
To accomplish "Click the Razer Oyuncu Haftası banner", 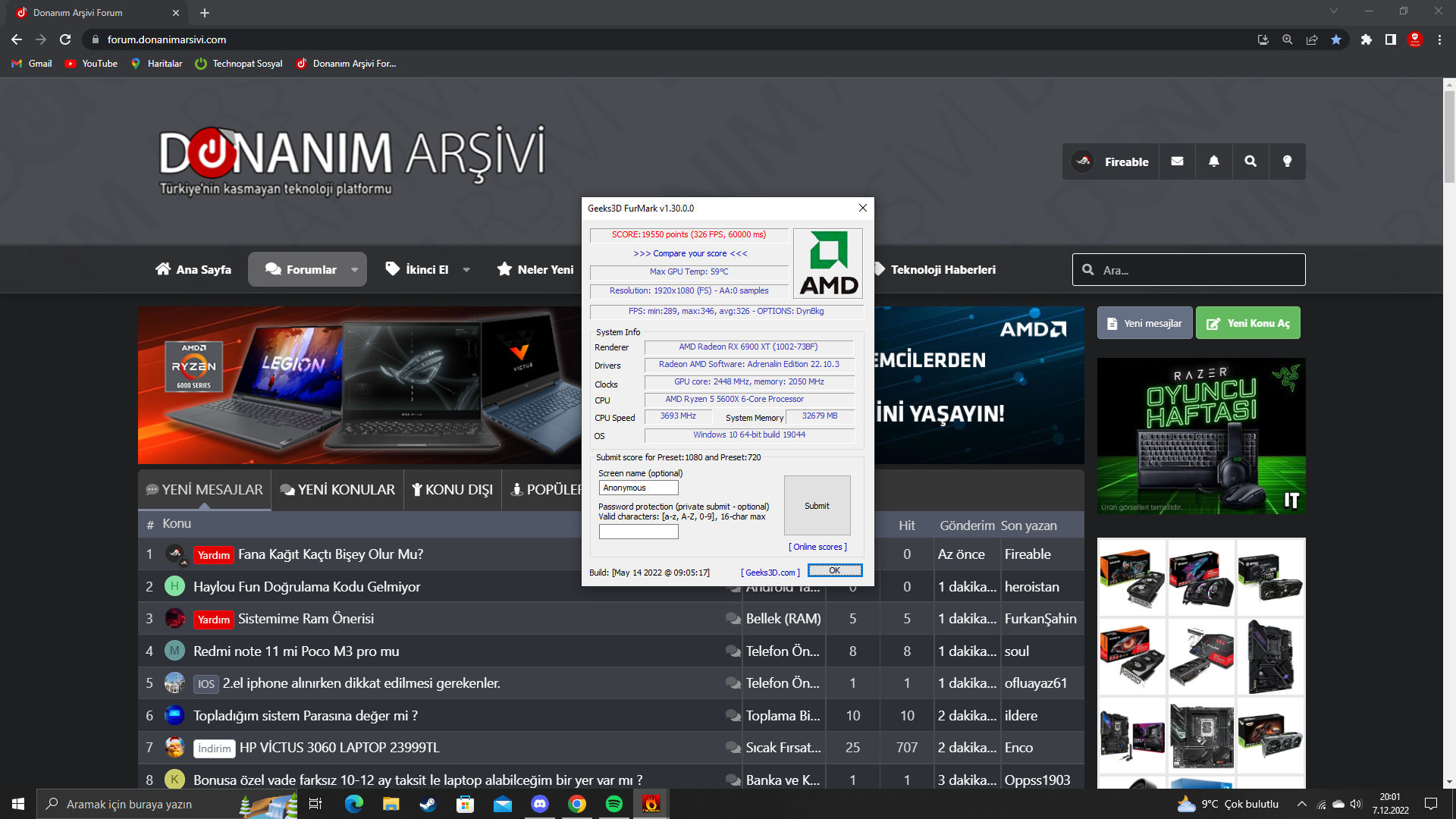I will click(x=1201, y=436).
